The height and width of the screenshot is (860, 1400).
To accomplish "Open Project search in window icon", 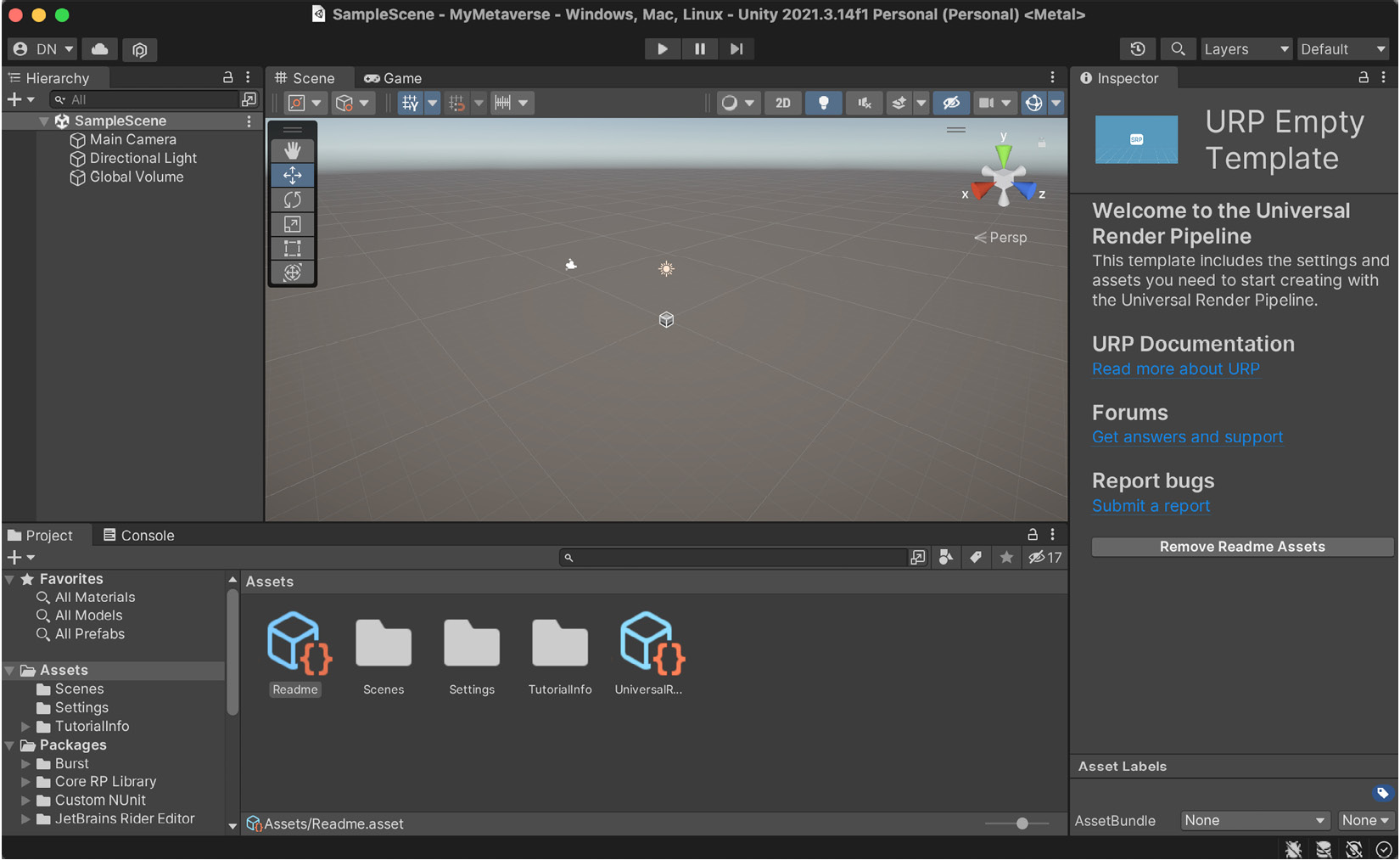I will (918, 558).
